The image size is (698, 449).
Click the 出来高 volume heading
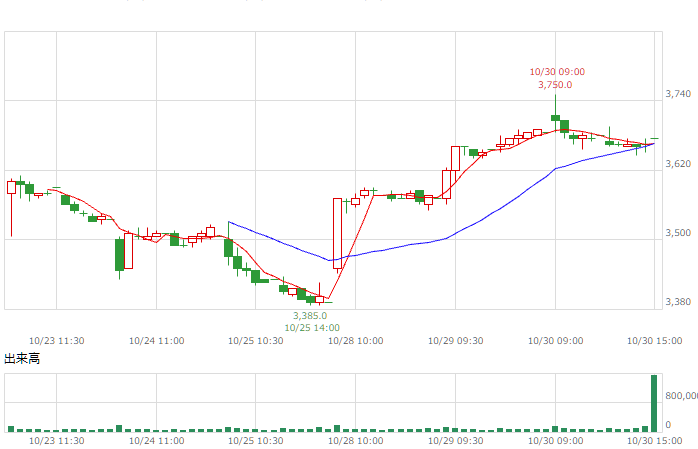[22, 358]
